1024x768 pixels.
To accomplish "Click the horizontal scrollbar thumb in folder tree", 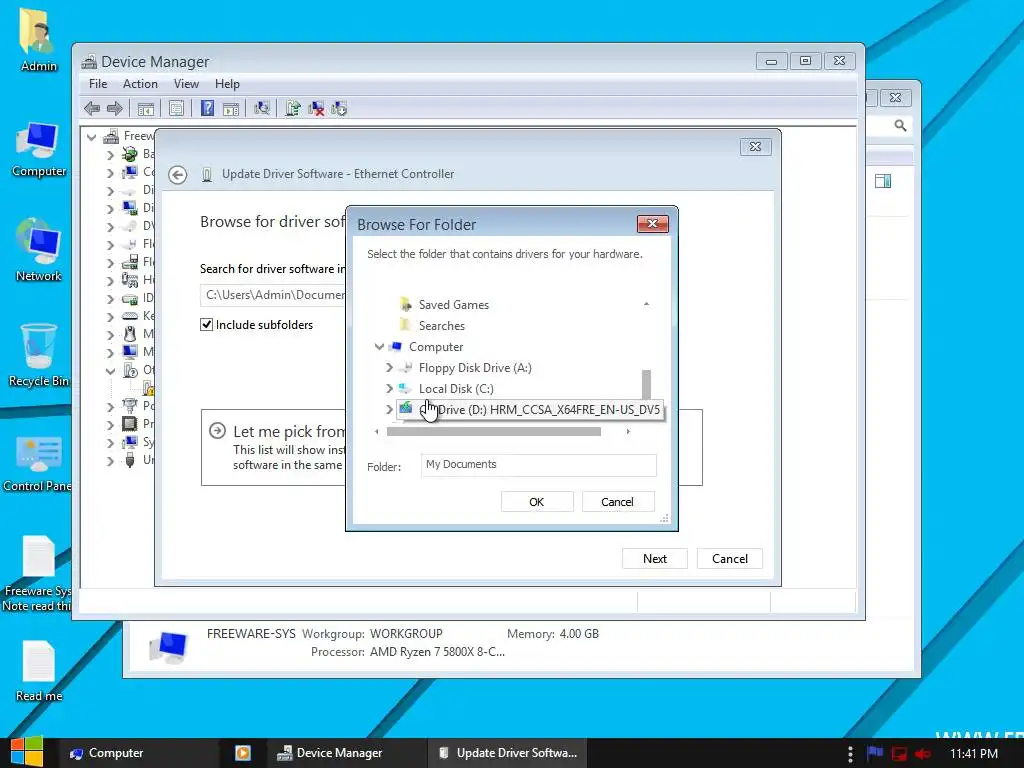I will tap(494, 432).
